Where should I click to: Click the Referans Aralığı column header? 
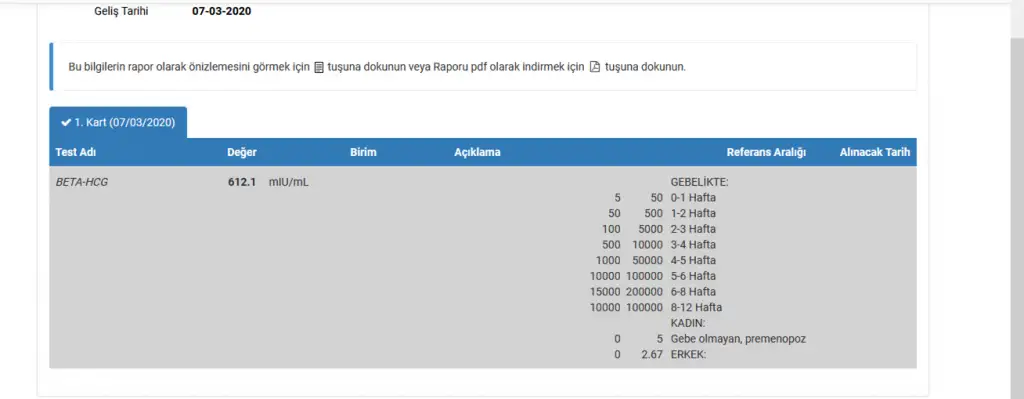pos(766,152)
